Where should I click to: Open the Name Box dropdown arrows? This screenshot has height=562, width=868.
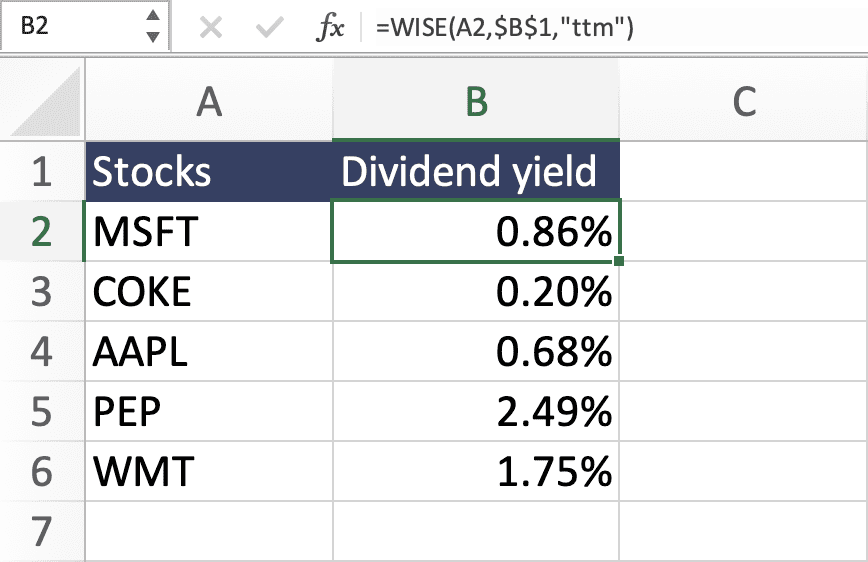[152, 27]
